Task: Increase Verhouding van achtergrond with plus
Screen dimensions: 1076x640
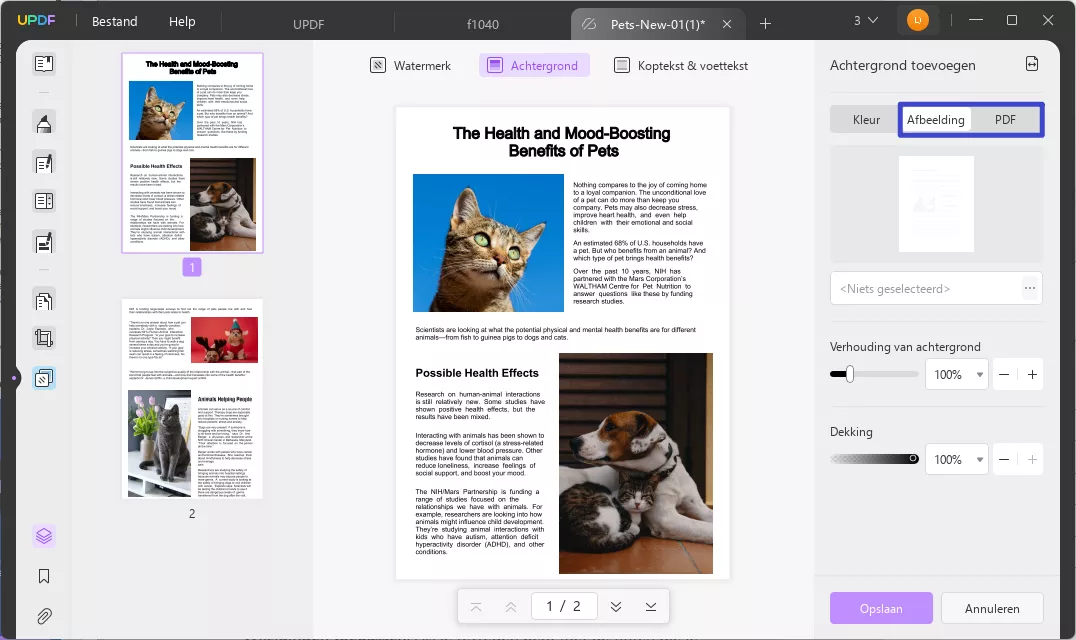Action: pos(1032,375)
